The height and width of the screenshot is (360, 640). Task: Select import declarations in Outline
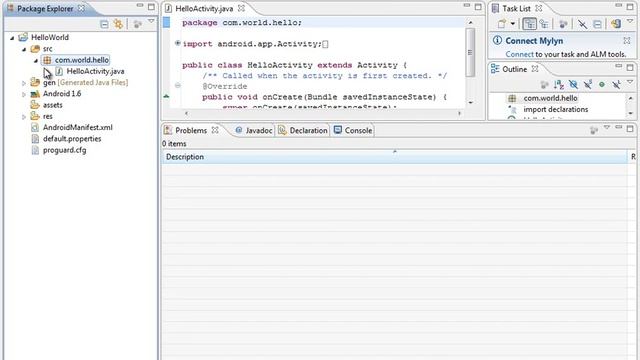(x=556, y=109)
